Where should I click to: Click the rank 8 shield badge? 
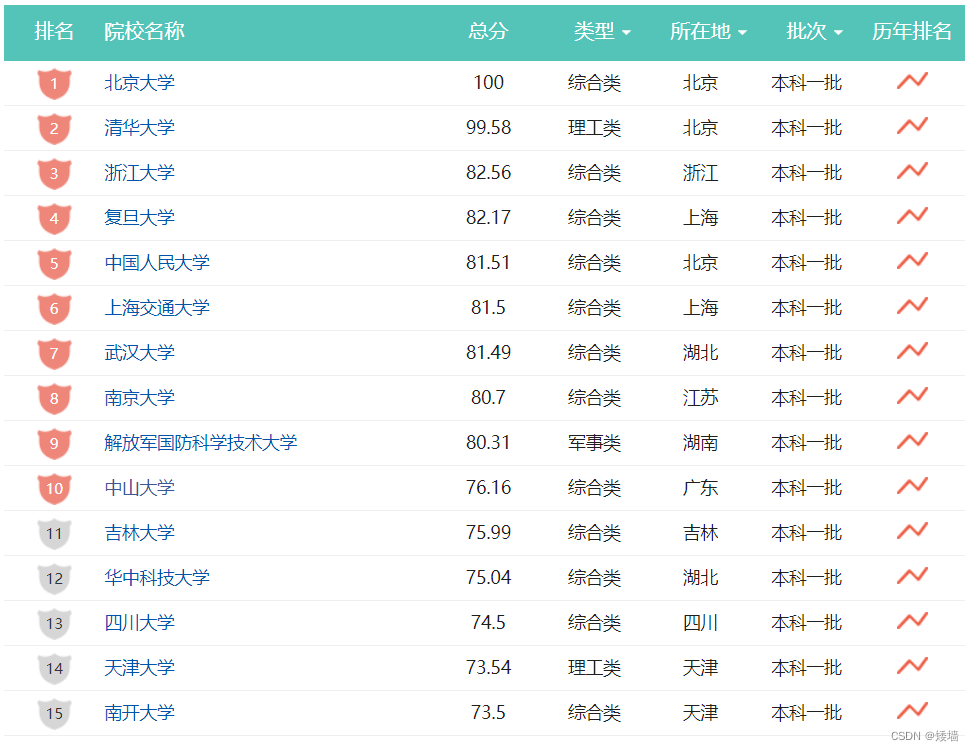pyautogui.click(x=55, y=399)
